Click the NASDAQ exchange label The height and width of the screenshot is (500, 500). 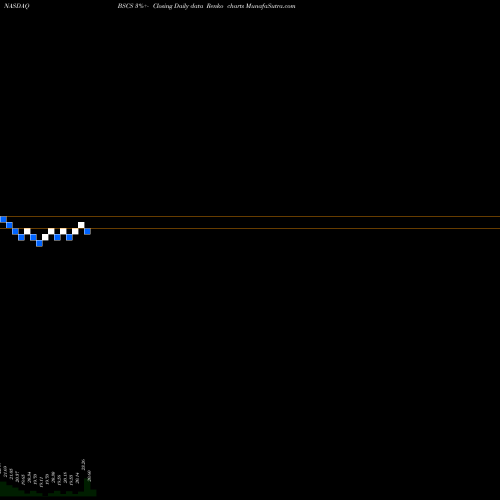pyautogui.click(x=17, y=6)
